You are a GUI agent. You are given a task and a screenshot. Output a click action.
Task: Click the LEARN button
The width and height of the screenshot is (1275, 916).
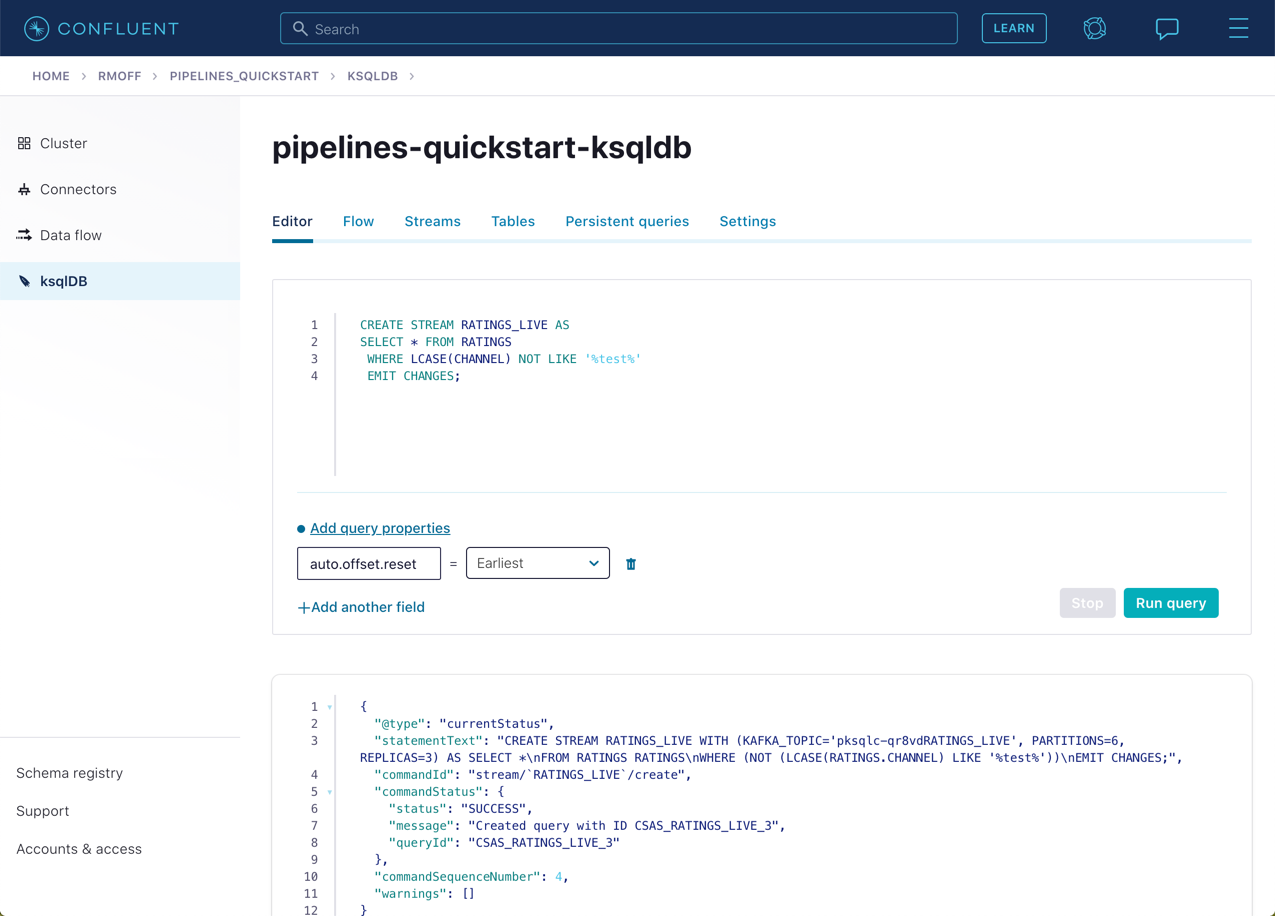point(1014,28)
